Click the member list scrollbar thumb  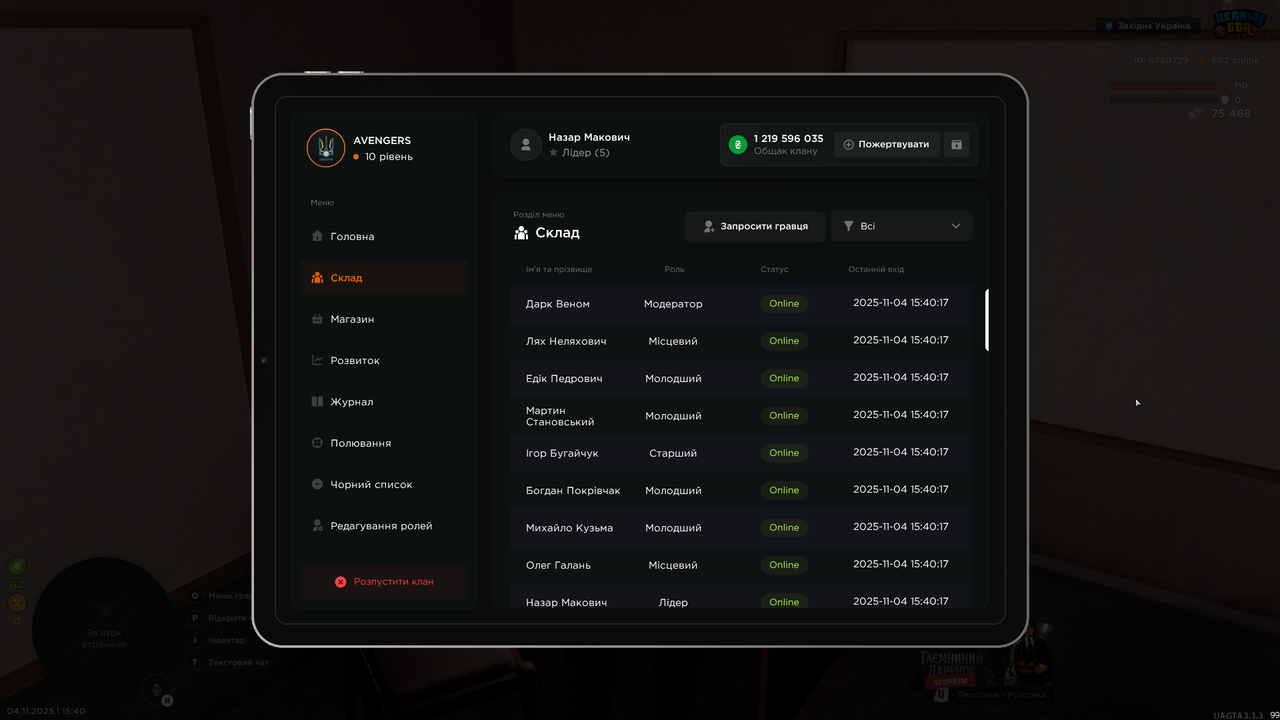[987, 320]
